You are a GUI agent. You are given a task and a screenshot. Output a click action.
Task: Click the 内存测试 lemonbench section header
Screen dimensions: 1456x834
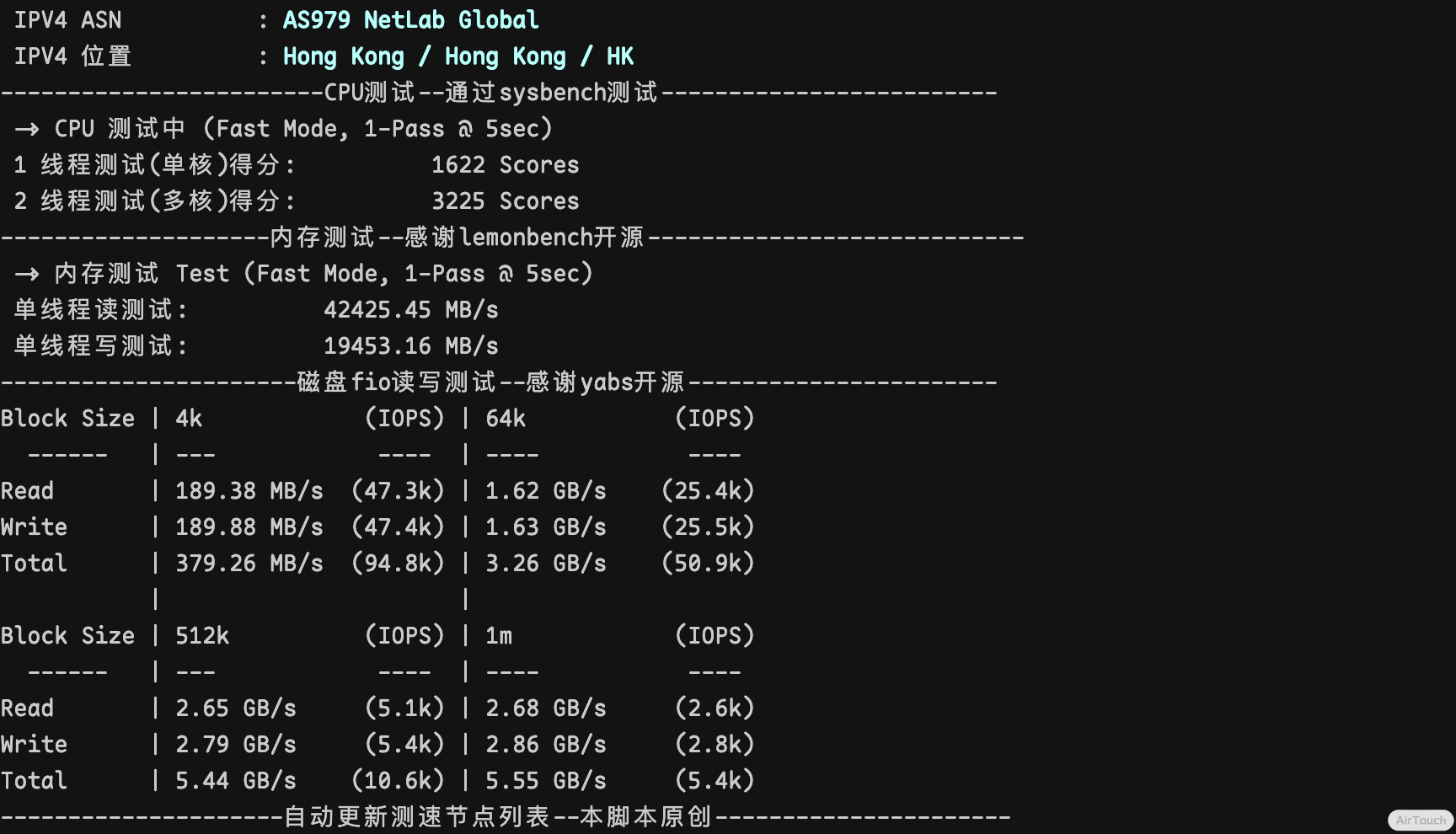pyautogui.click(x=456, y=238)
